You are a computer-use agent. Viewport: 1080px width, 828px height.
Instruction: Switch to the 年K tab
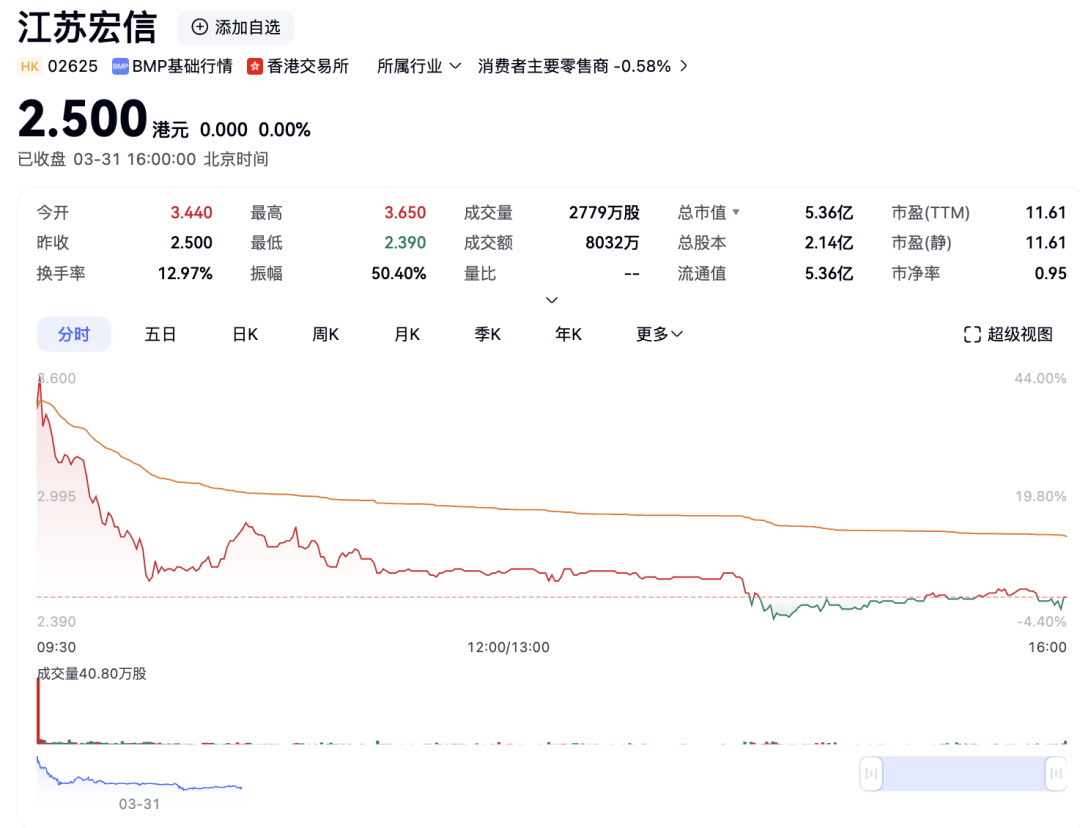pos(568,334)
